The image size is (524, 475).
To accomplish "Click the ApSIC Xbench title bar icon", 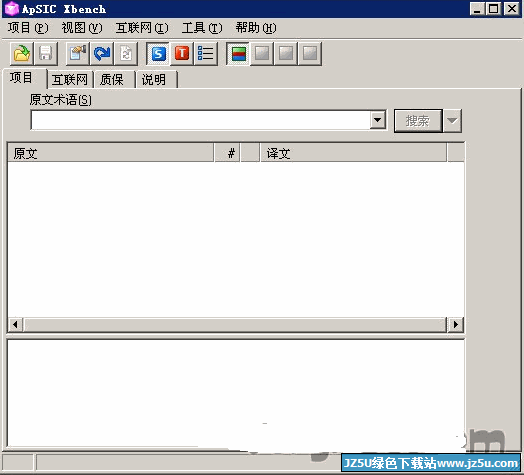I will (x=11, y=9).
